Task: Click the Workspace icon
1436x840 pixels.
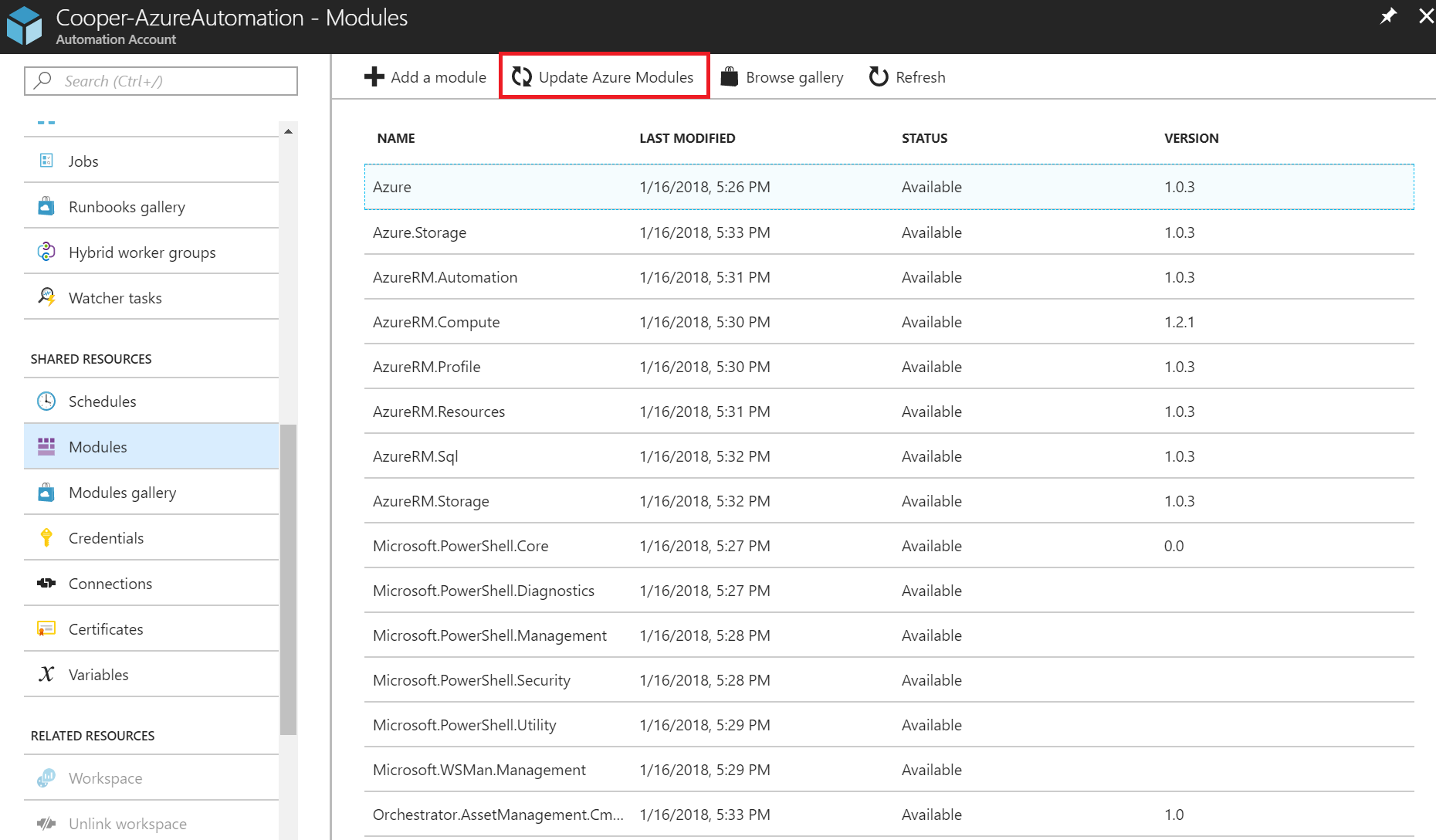Action: pyautogui.click(x=46, y=777)
